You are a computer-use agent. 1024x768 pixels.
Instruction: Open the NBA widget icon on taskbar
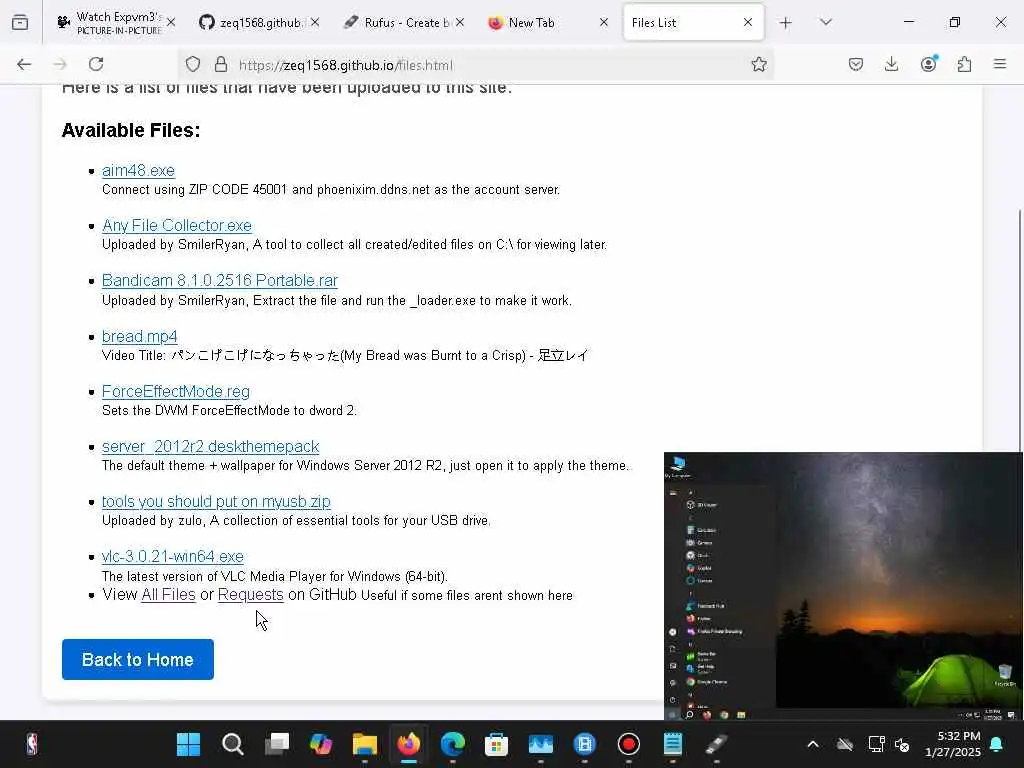click(32, 744)
